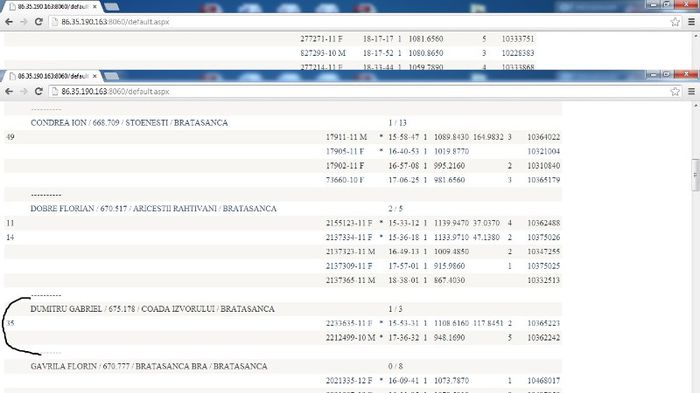Minimize the rear browser window
Viewport: 700px width, 393px height.
654,4
